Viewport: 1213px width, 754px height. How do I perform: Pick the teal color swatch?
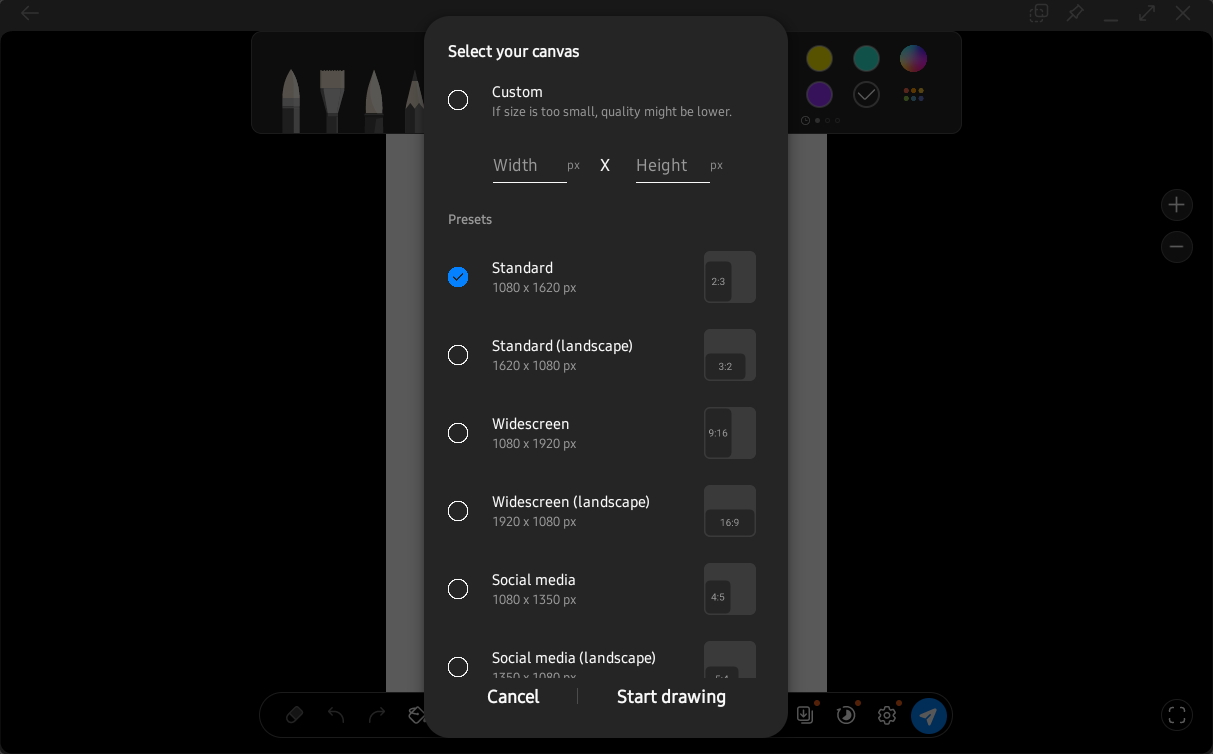866,59
